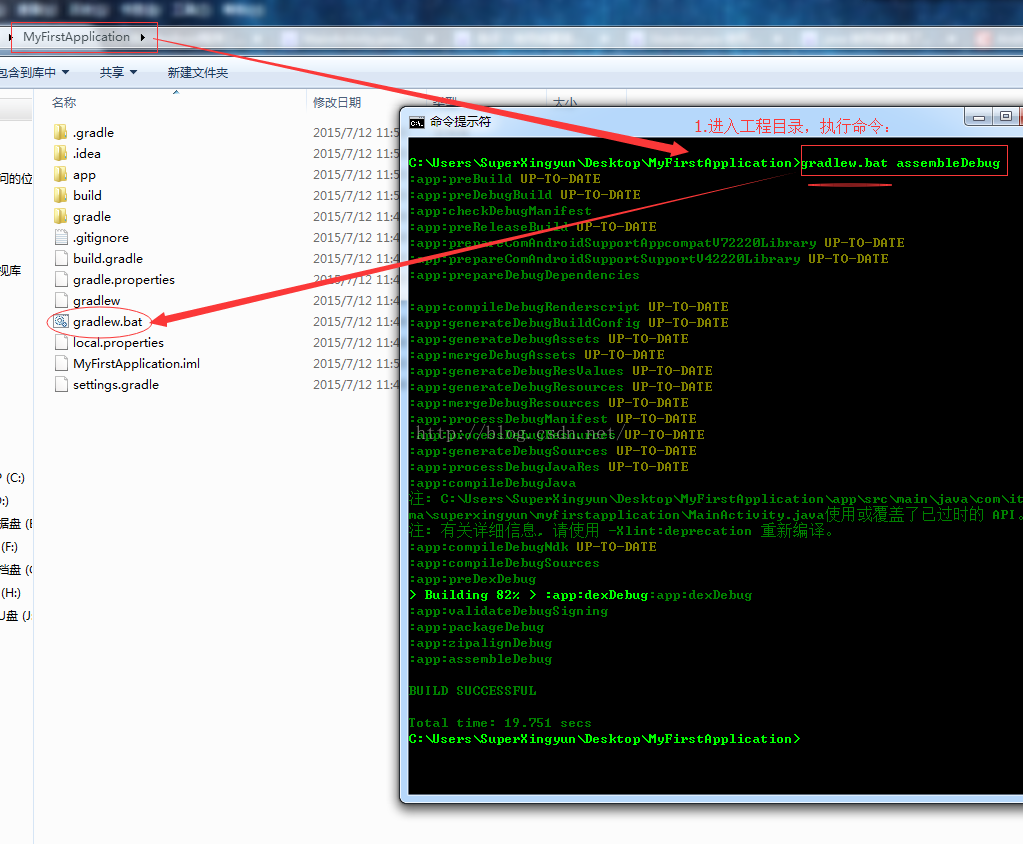Select the (C:) drive in navigation pane

click(x=14, y=477)
